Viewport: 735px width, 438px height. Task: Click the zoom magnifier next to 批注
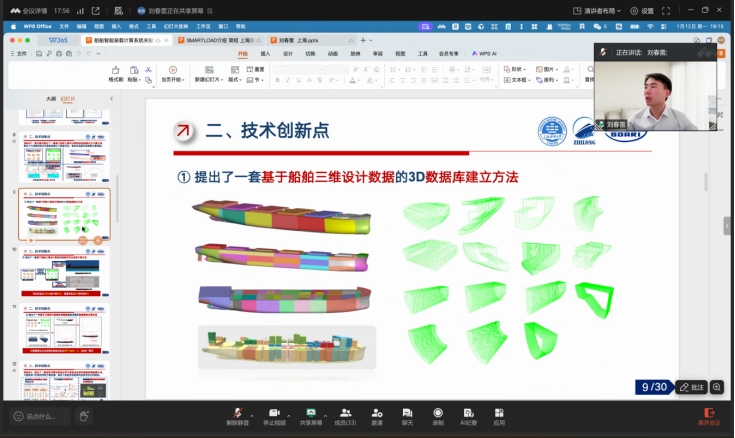[x=717, y=387]
